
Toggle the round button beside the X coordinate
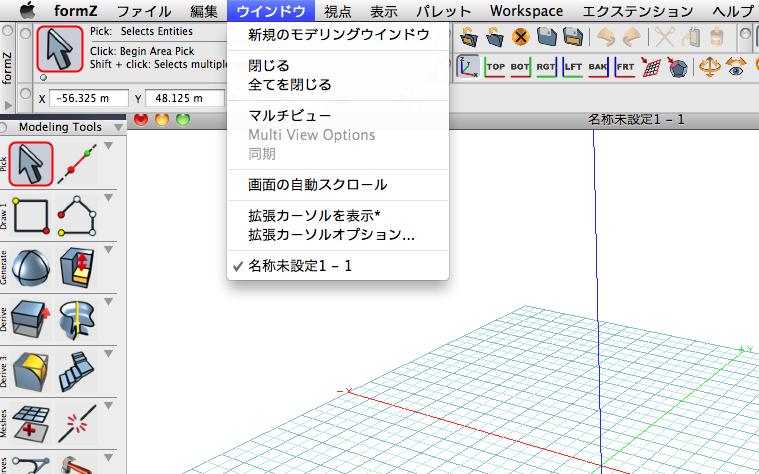(25, 94)
